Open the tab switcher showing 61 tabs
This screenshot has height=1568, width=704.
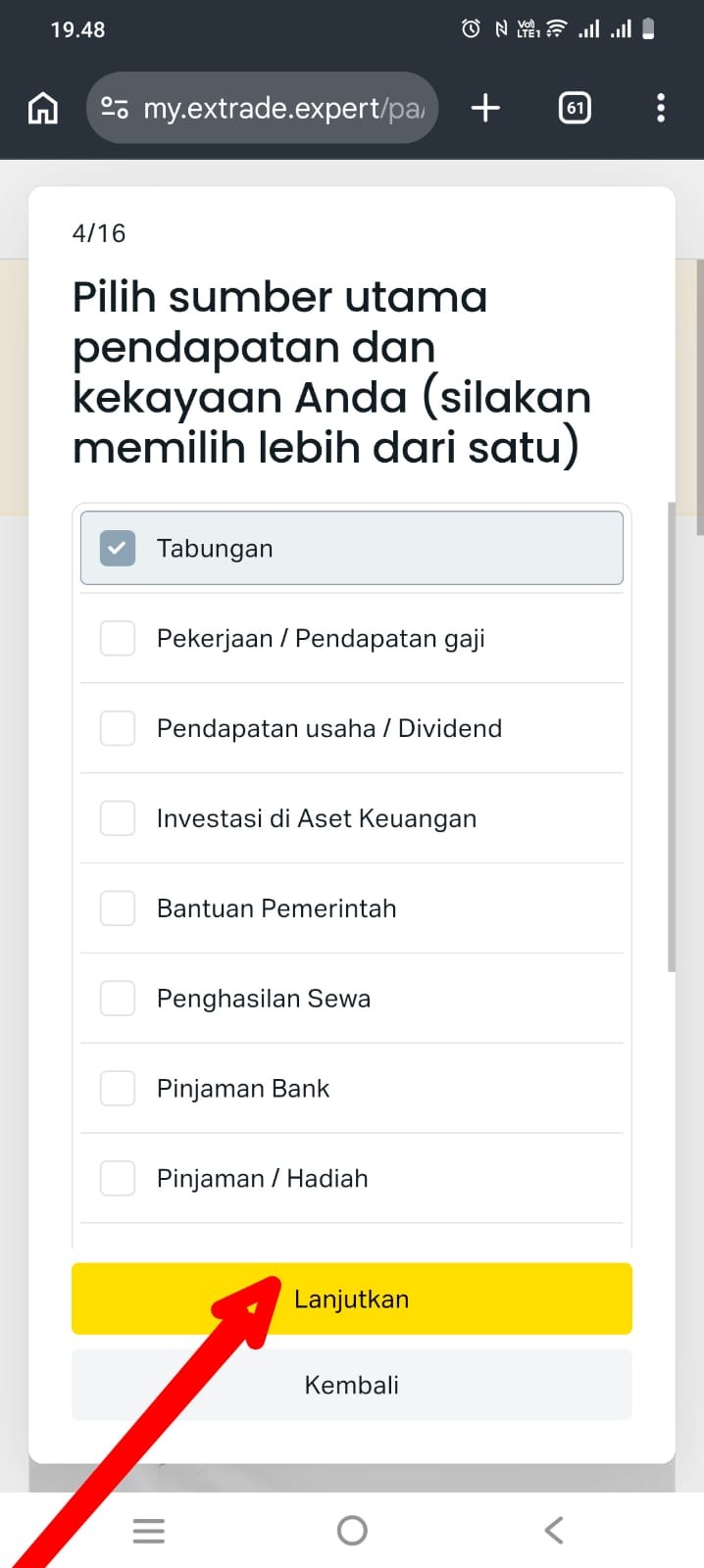click(x=575, y=108)
